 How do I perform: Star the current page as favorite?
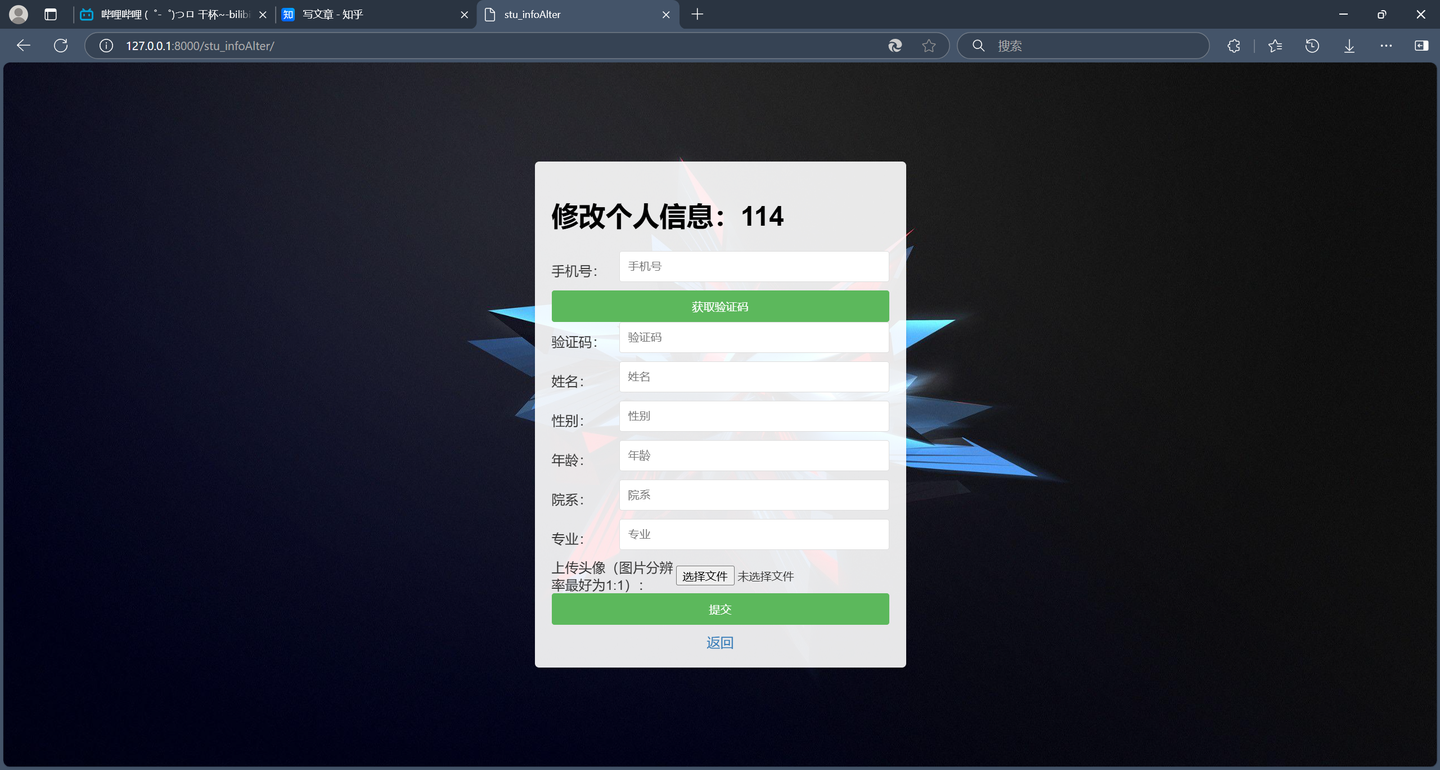[x=929, y=45]
